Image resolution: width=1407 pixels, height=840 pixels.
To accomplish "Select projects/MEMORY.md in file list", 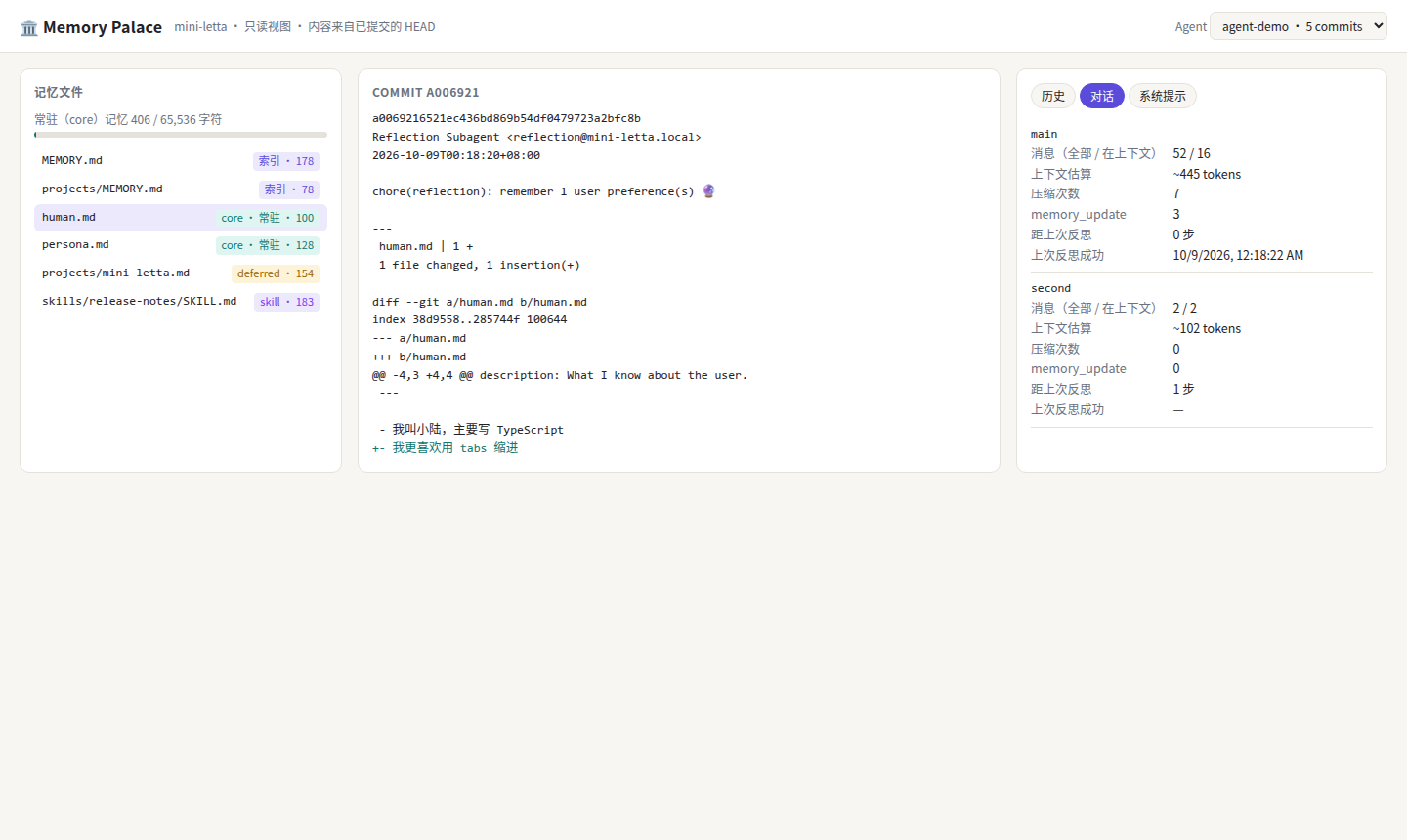I will tap(181, 189).
